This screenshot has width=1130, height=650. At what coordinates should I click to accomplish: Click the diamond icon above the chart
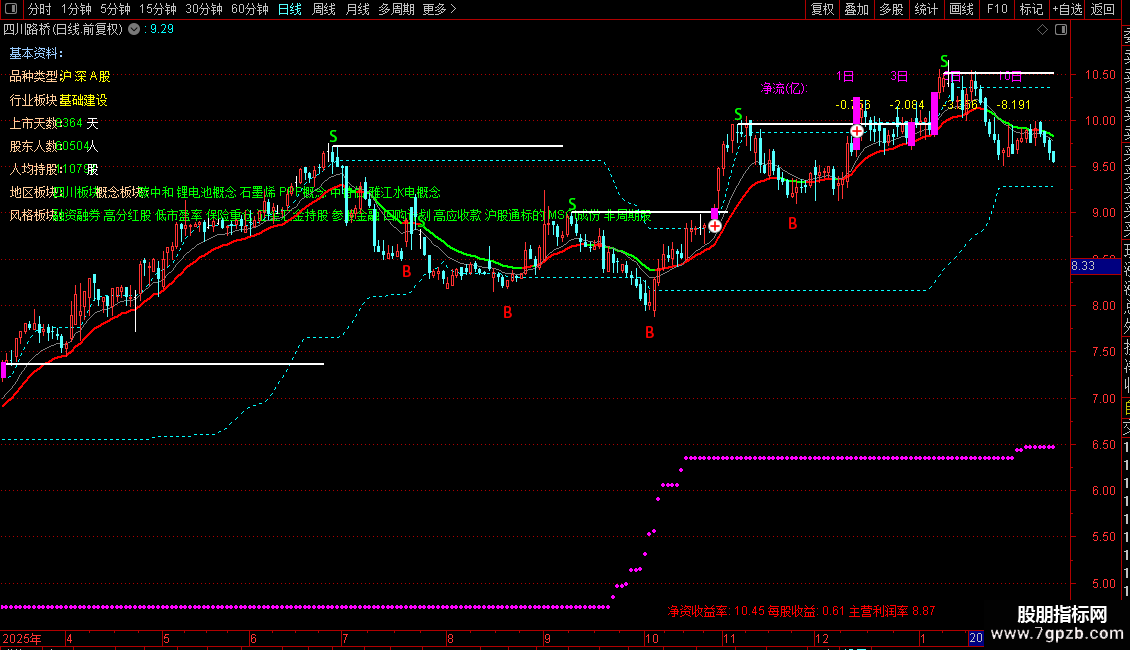coord(1042,30)
